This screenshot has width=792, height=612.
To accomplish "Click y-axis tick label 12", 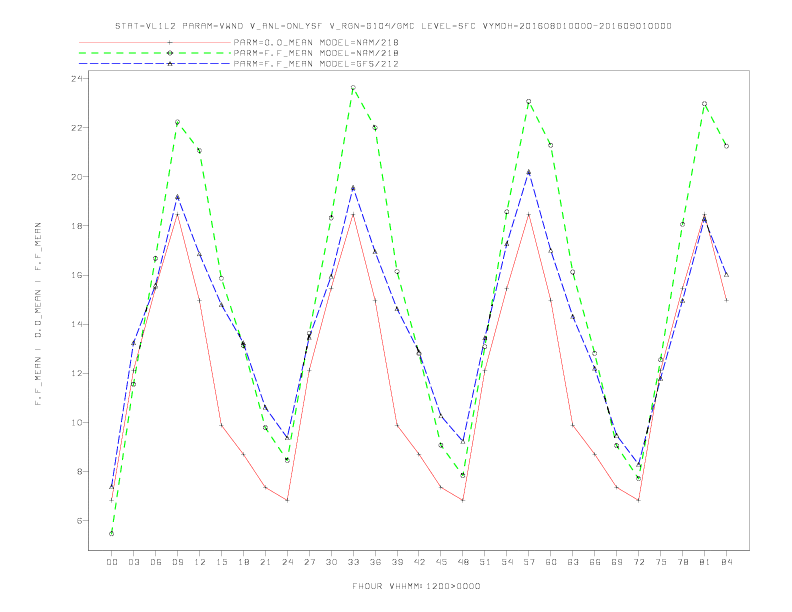I will (x=76, y=374).
